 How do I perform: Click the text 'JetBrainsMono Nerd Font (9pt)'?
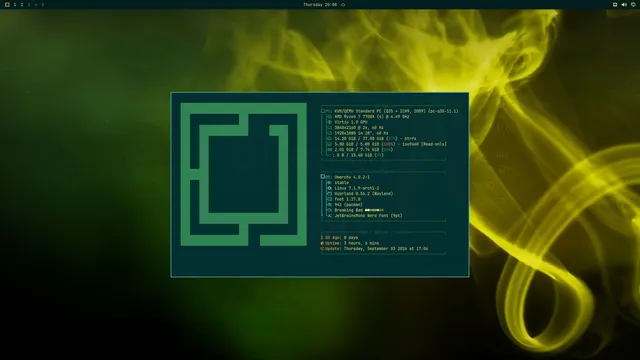(x=369, y=216)
